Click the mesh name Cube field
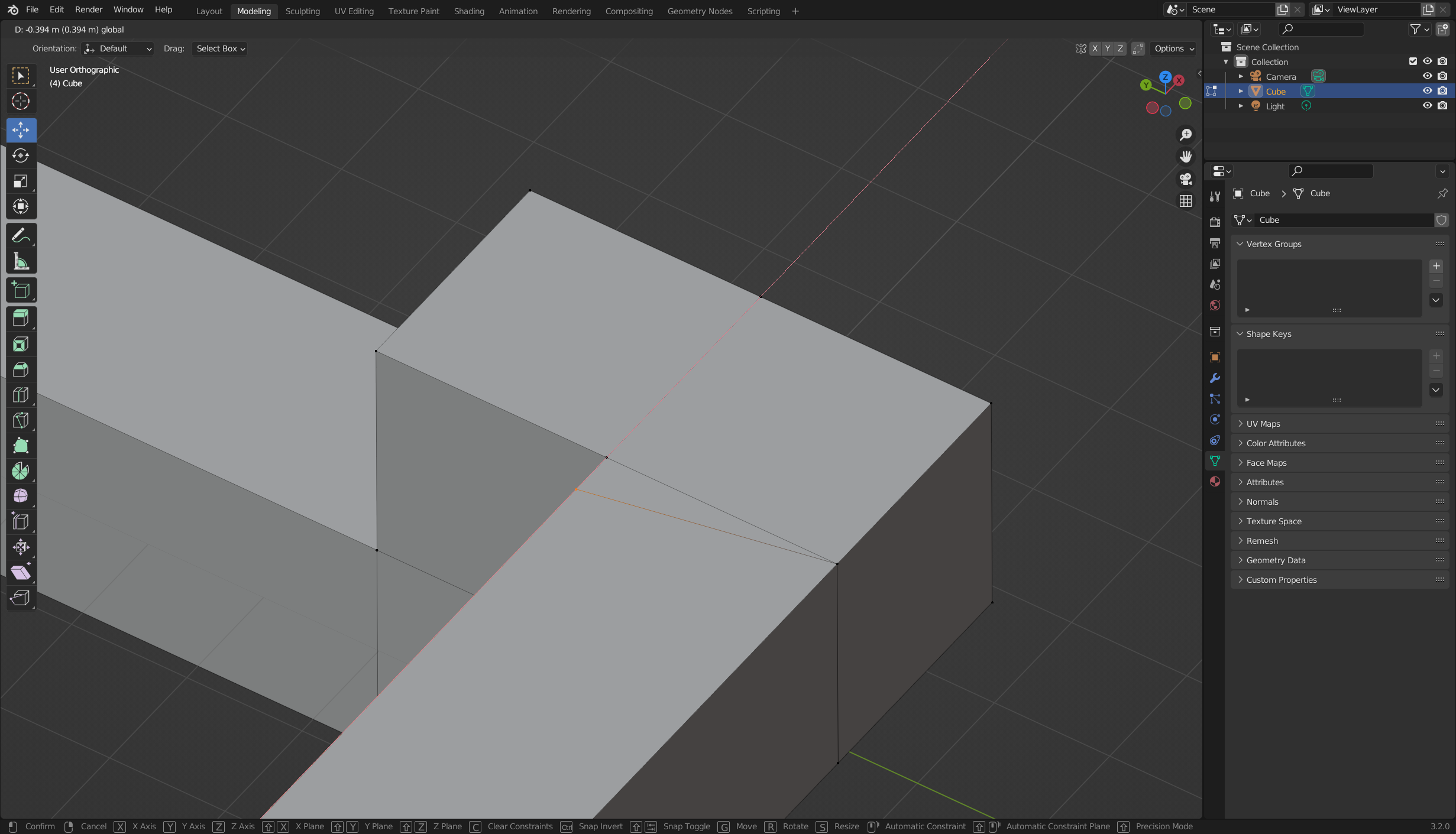Viewport: 1456px width, 834px height. click(1344, 220)
